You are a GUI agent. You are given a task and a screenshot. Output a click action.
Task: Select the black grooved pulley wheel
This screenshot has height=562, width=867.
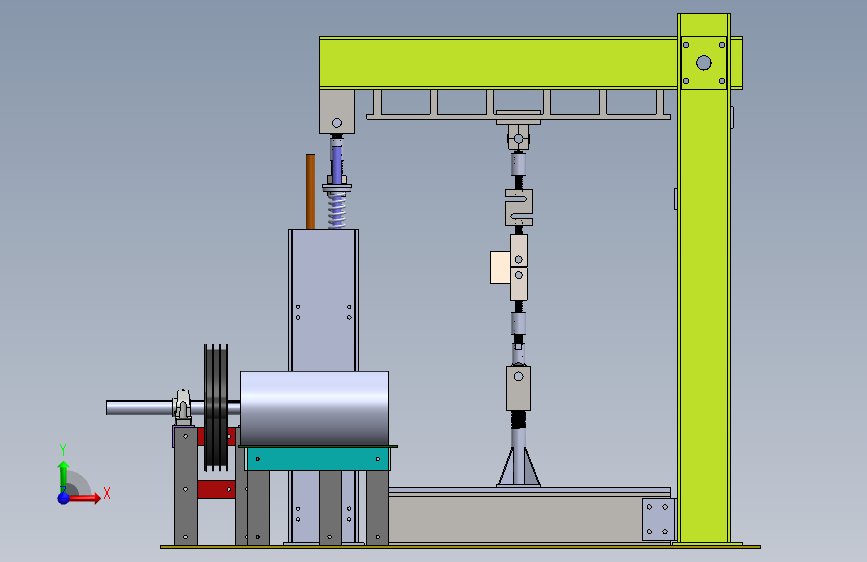[x=216, y=408]
